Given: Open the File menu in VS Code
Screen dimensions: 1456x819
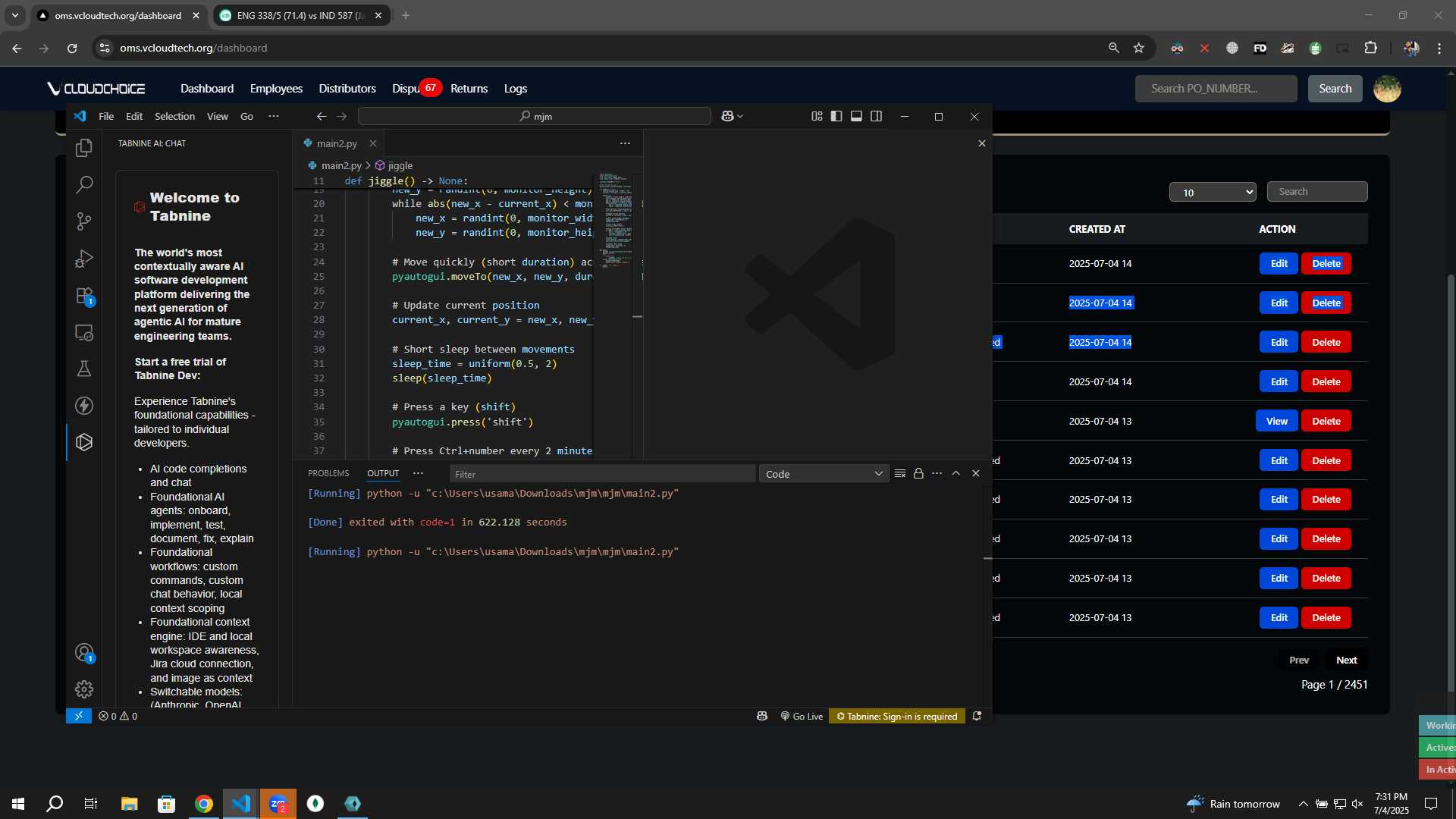Looking at the screenshot, I should coord(106,116).
